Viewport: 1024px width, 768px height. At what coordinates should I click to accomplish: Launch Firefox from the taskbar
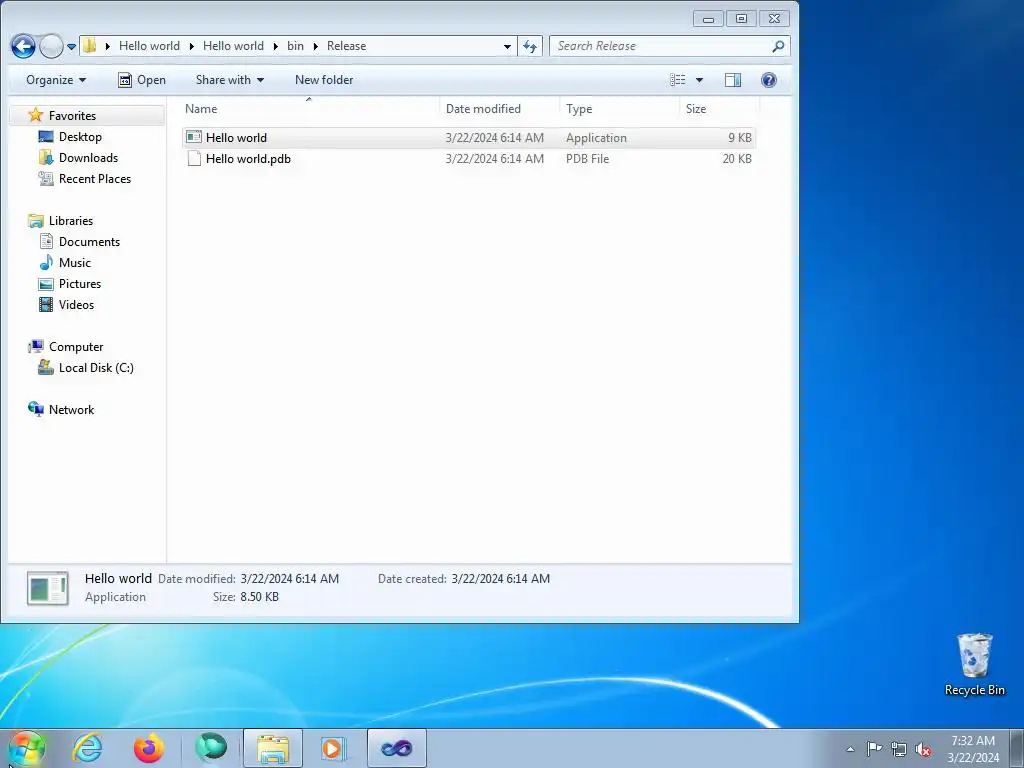(149, 748)
